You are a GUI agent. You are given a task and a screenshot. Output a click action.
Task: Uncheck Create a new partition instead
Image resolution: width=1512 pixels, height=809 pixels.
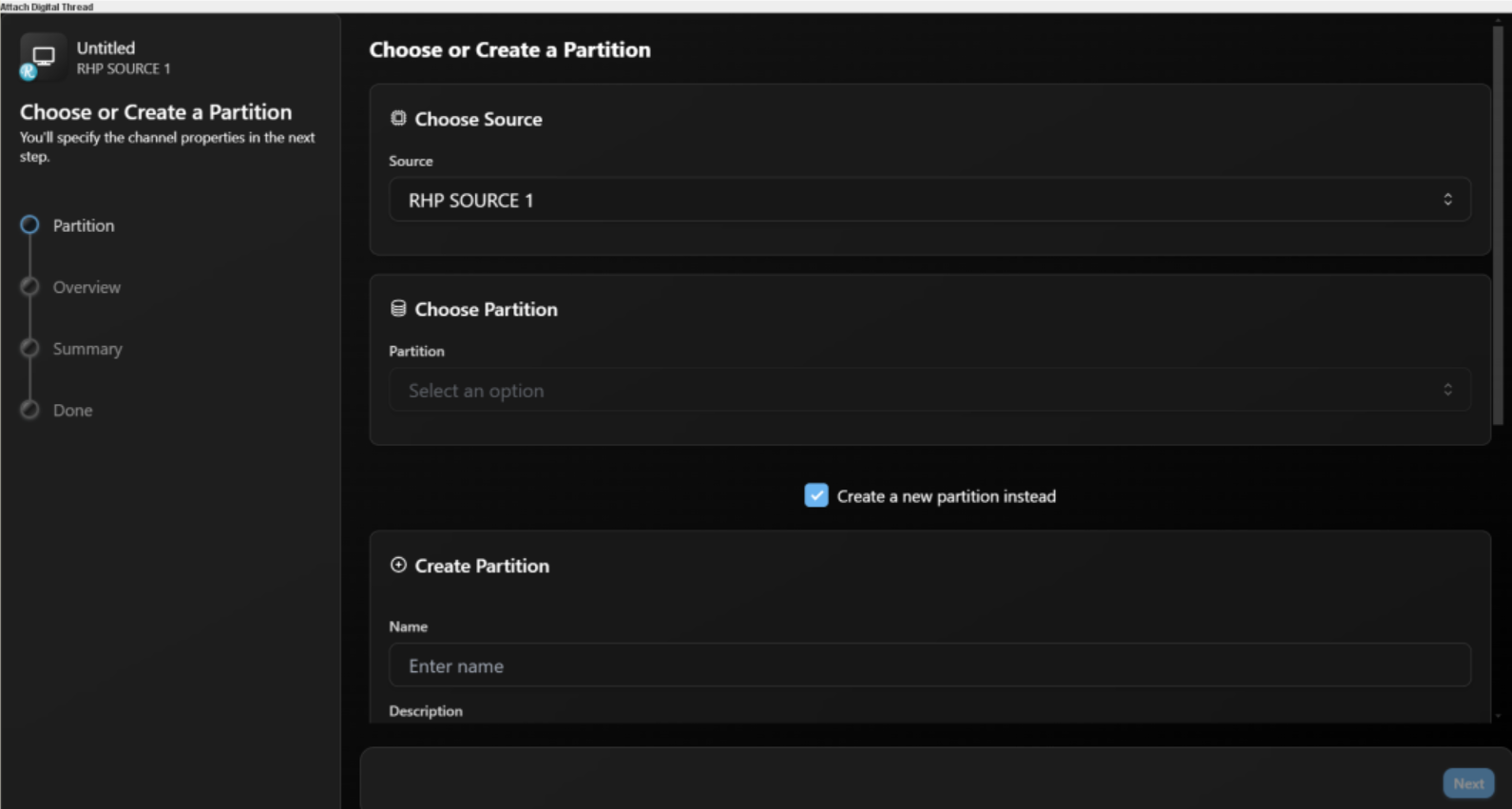click(815, 495)
